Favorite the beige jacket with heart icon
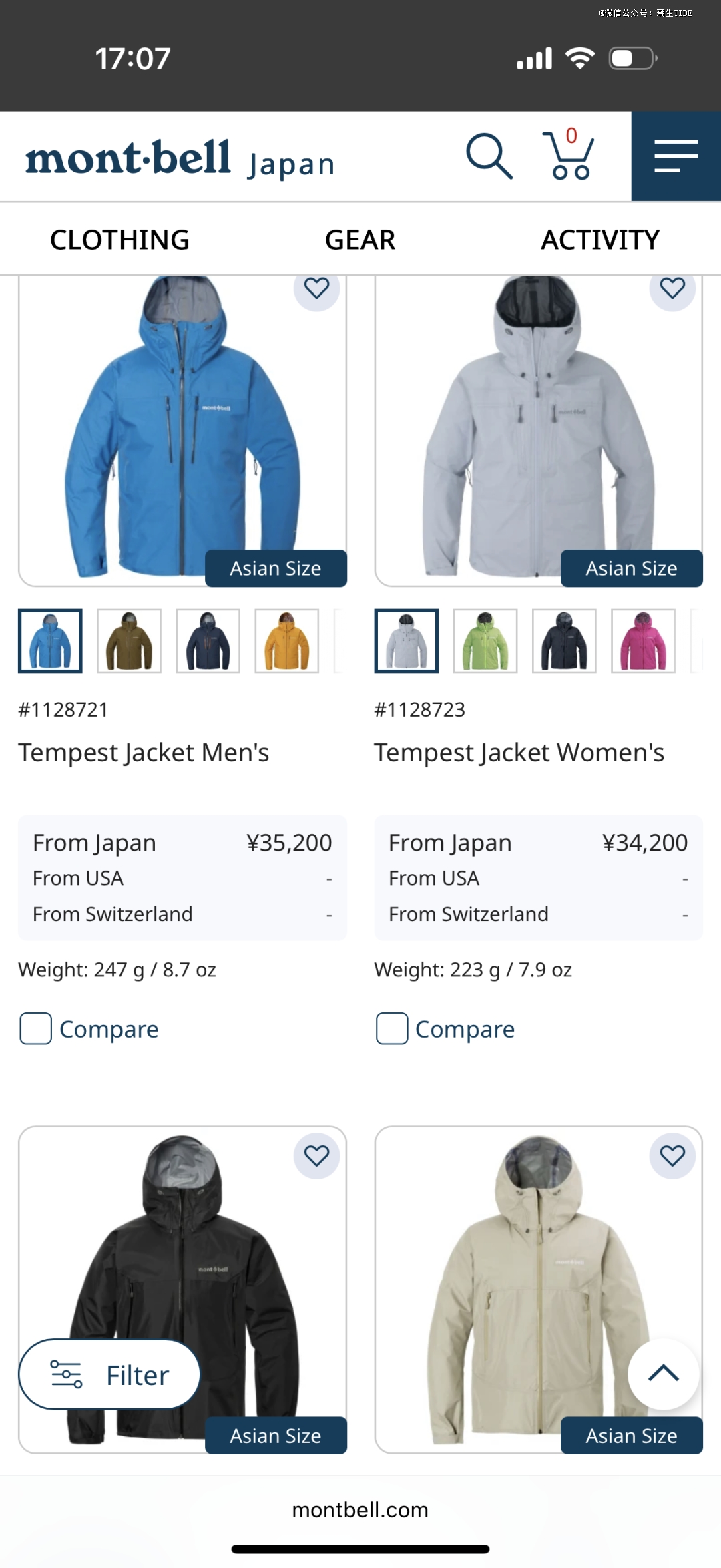This screenshot has height=1568, width=721. [672, 1155]
